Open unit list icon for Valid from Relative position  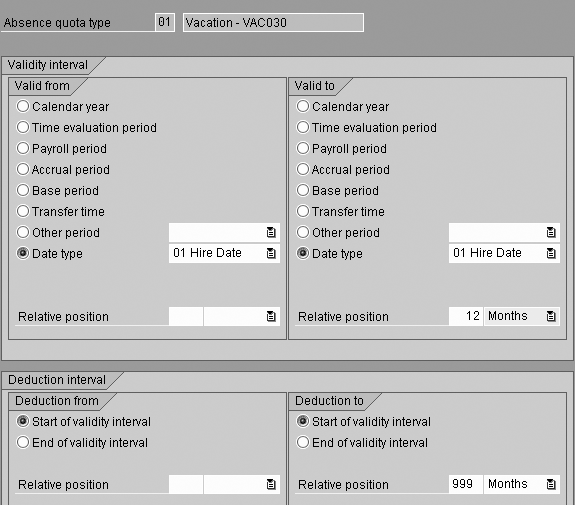pyautogui.click(x=271, y=316)
